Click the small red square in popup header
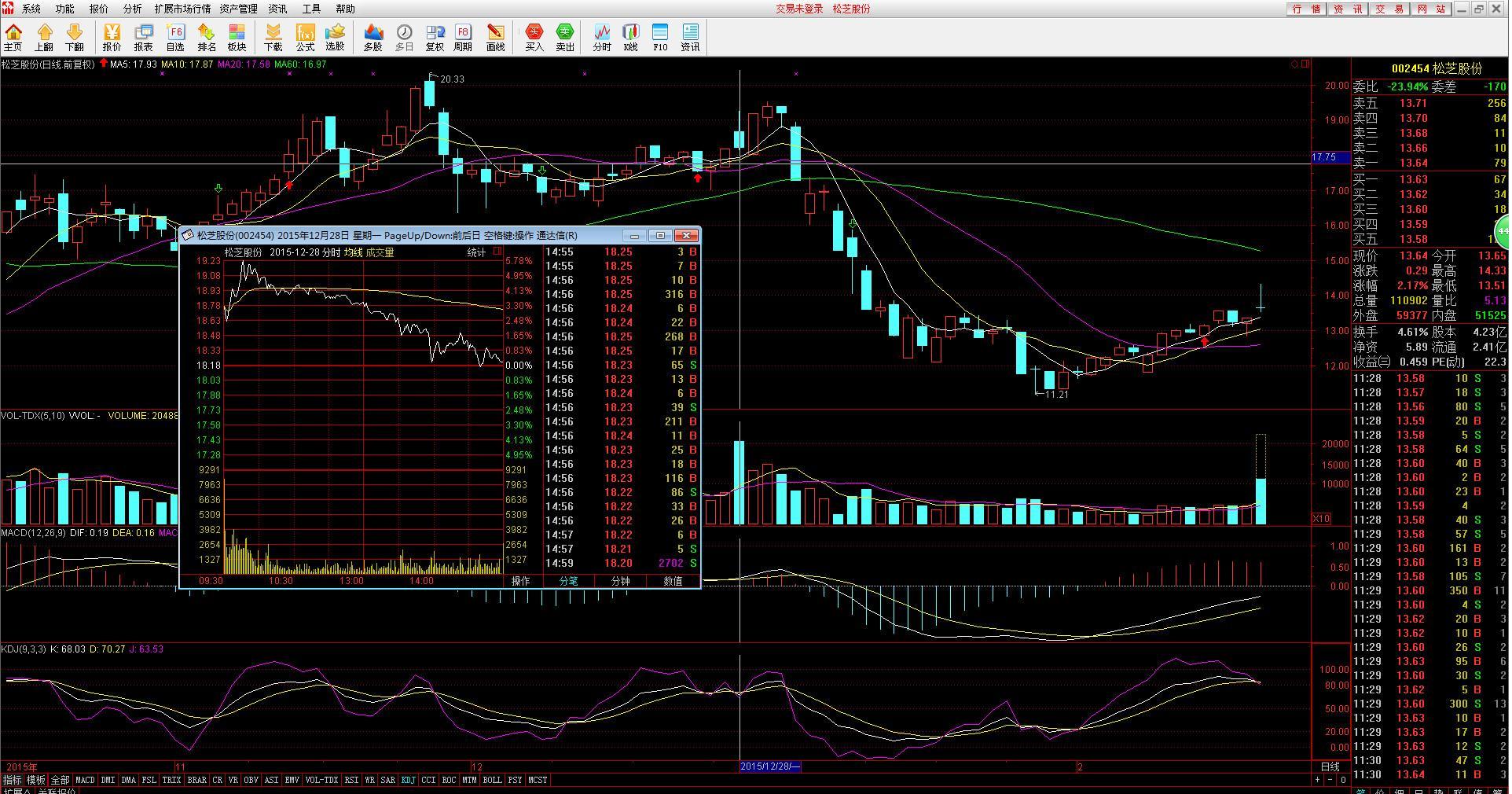 click(x=497, y=252)
